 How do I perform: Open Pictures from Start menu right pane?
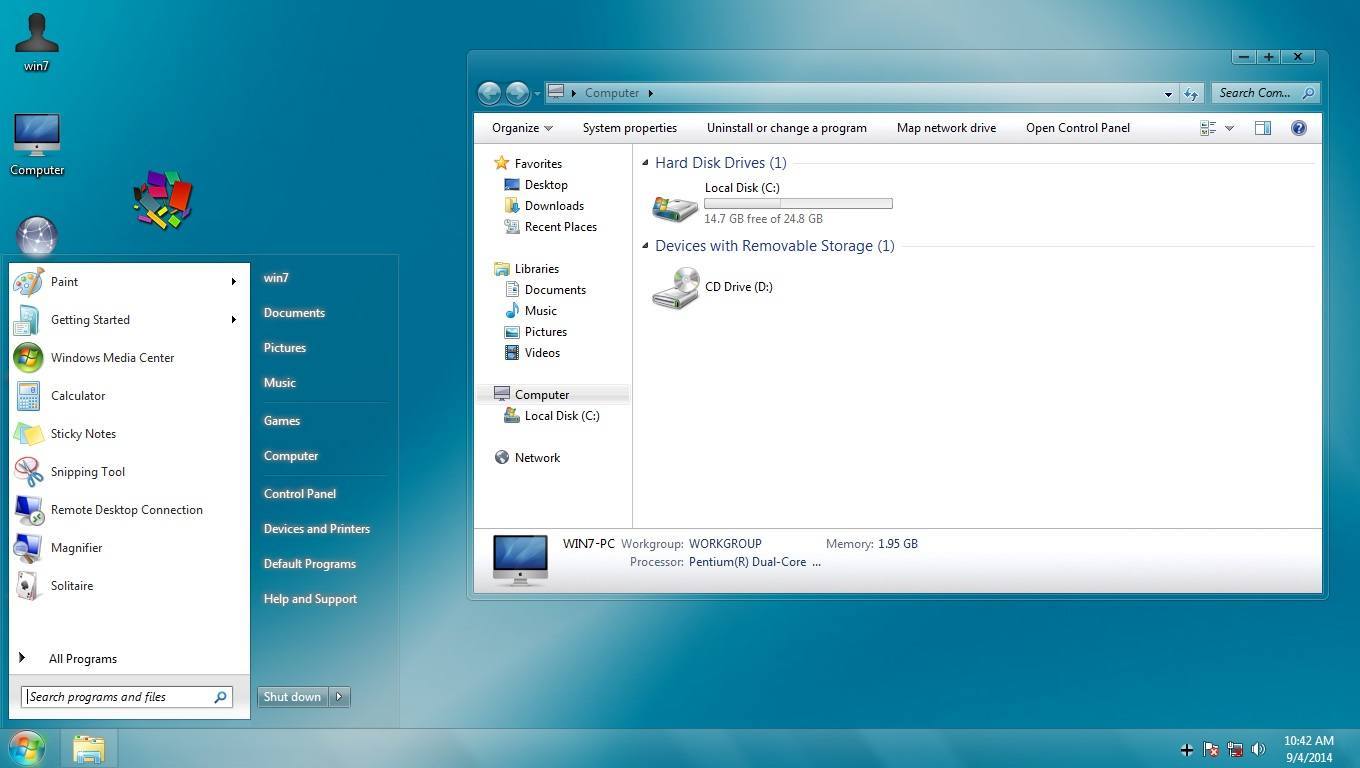(285, 348)
